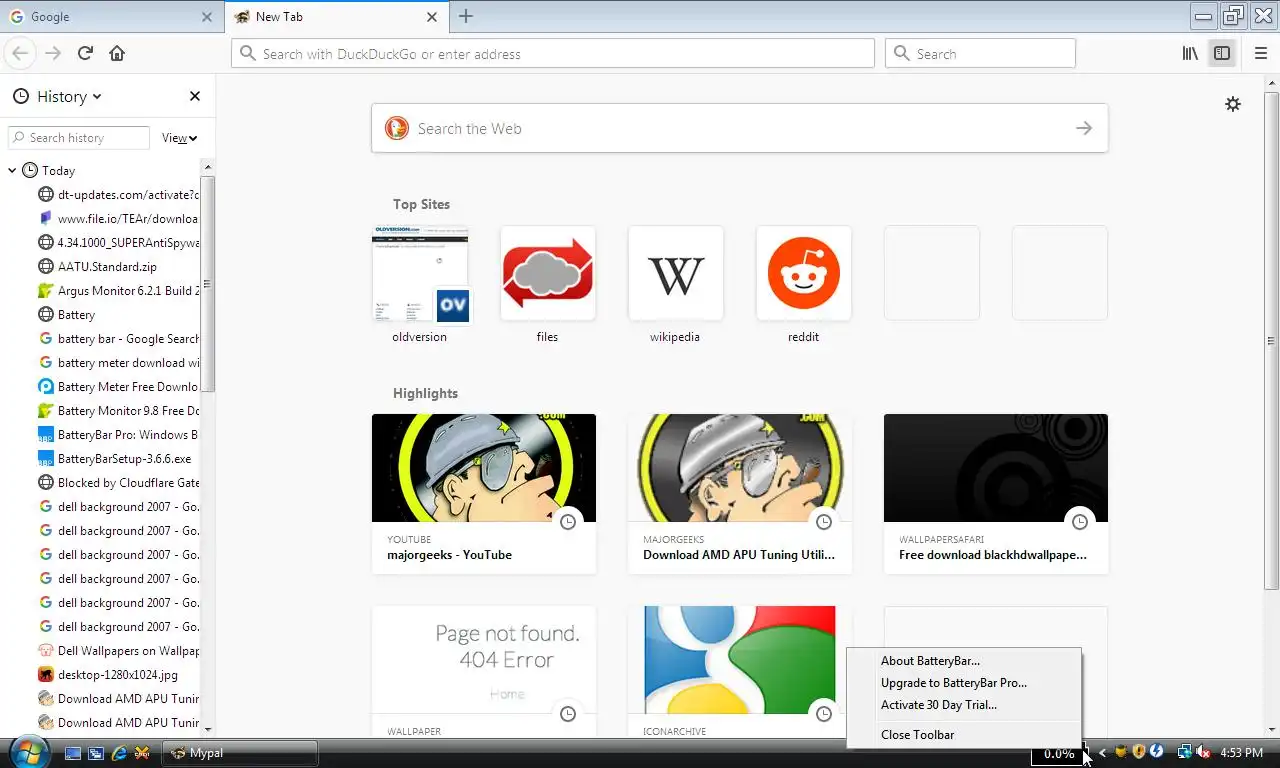Select Activate 30 Day Trial... menu item
Image resolution: width=1280 pixels, height=768 pixels.
[x=939, y=705]
